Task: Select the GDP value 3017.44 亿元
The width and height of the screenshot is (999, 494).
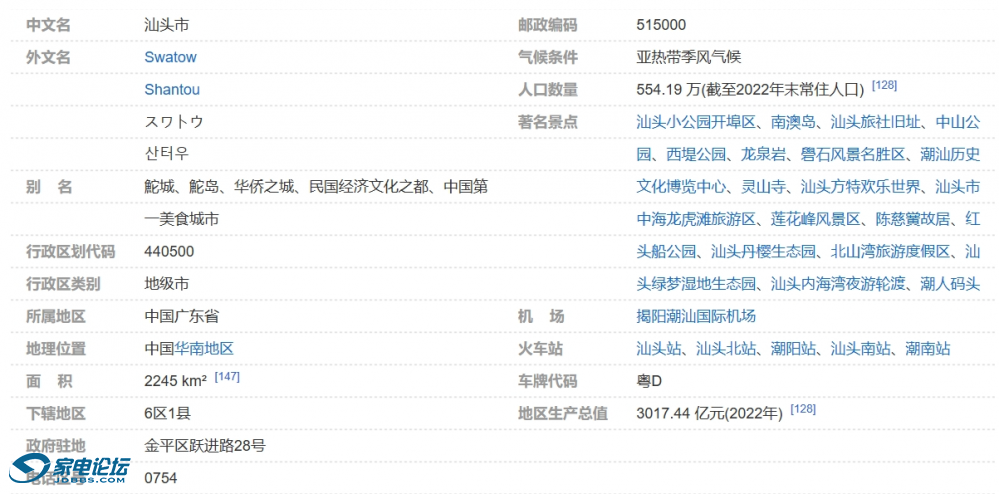Action: click(680, 413)
